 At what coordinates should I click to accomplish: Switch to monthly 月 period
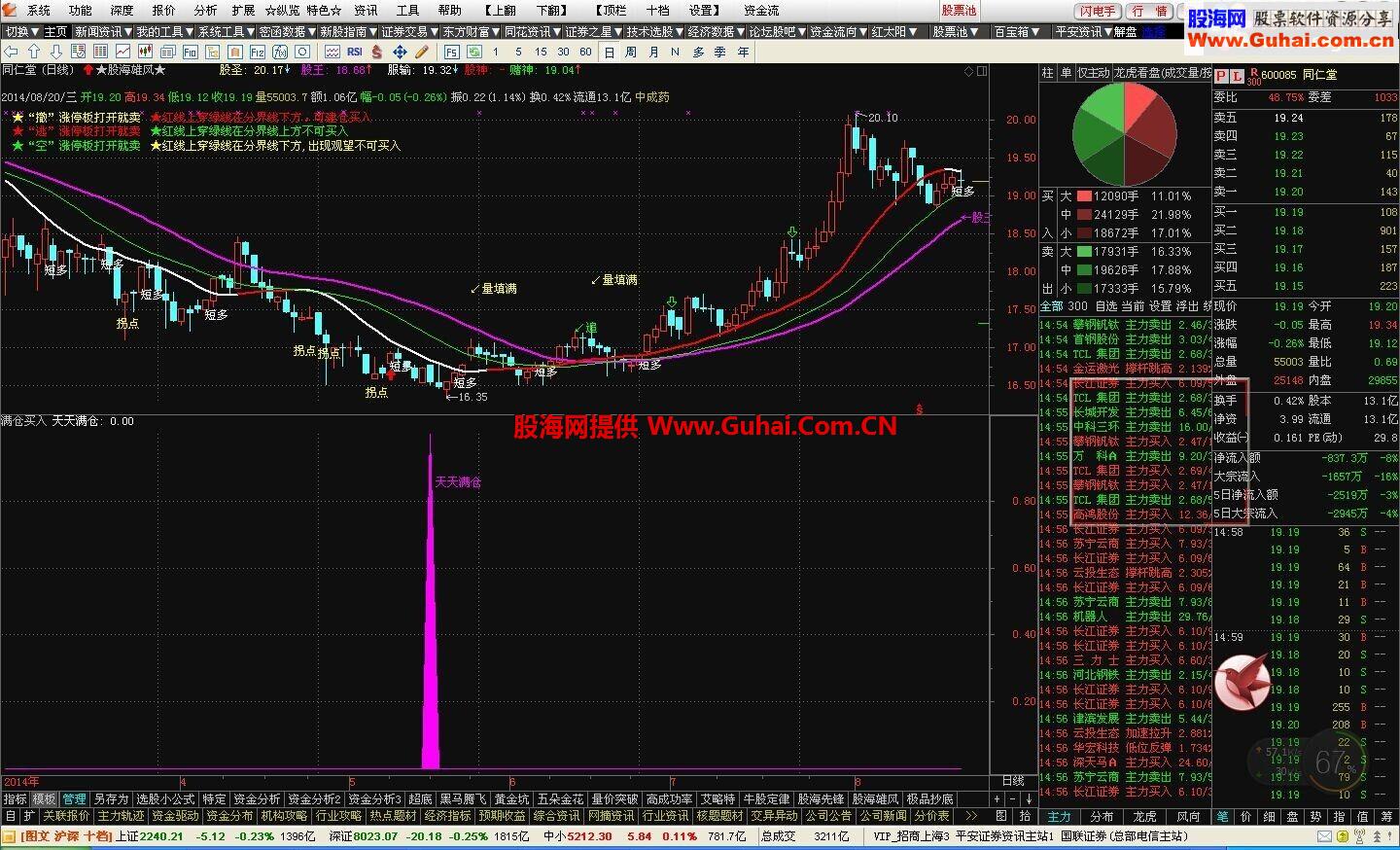pyautogui.click(x=653, y=51)
